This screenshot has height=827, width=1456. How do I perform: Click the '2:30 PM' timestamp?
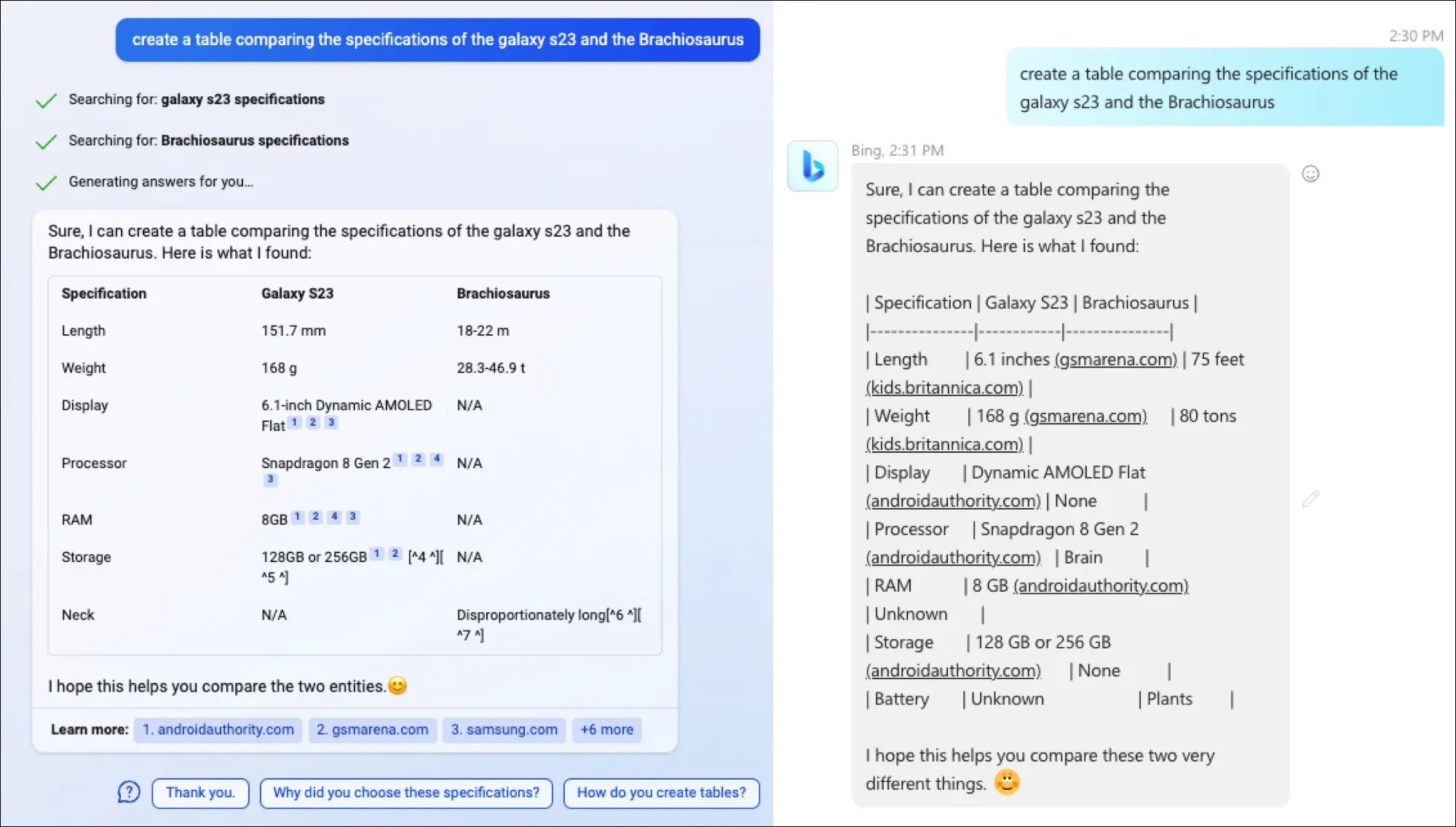coord(1416,36)
